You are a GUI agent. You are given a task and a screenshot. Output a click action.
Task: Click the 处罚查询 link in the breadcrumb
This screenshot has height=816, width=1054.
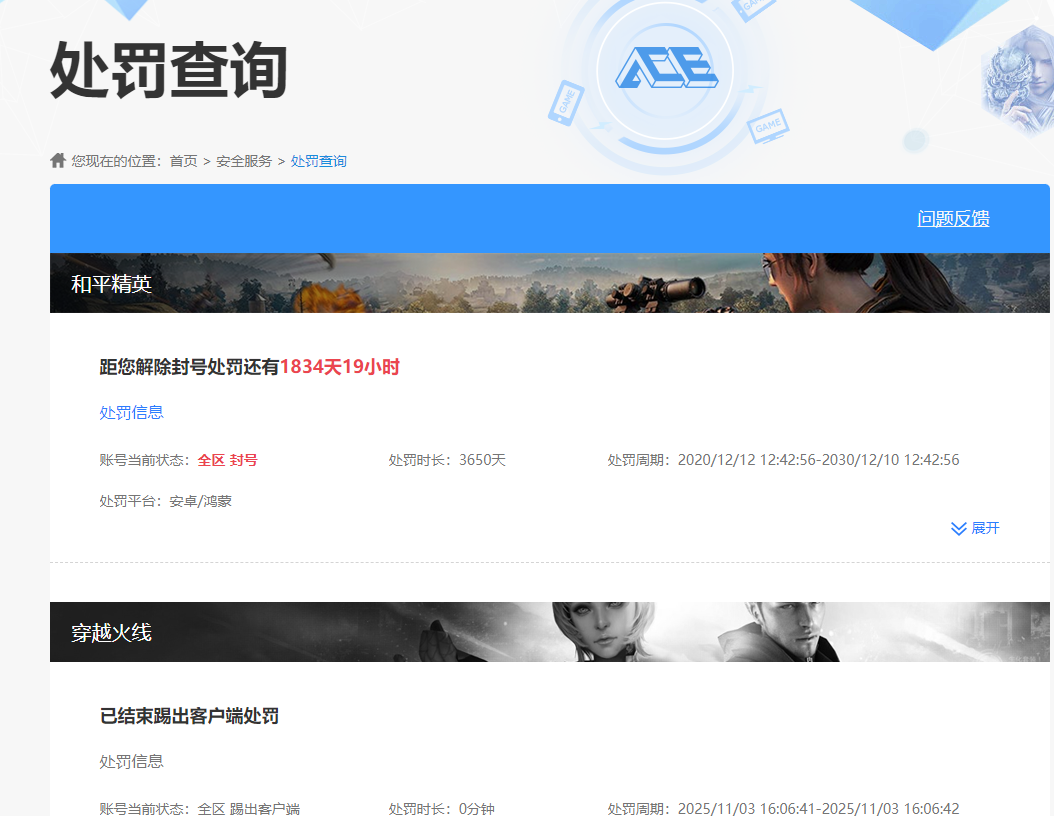pyautogui.click(x=318, y=160)
